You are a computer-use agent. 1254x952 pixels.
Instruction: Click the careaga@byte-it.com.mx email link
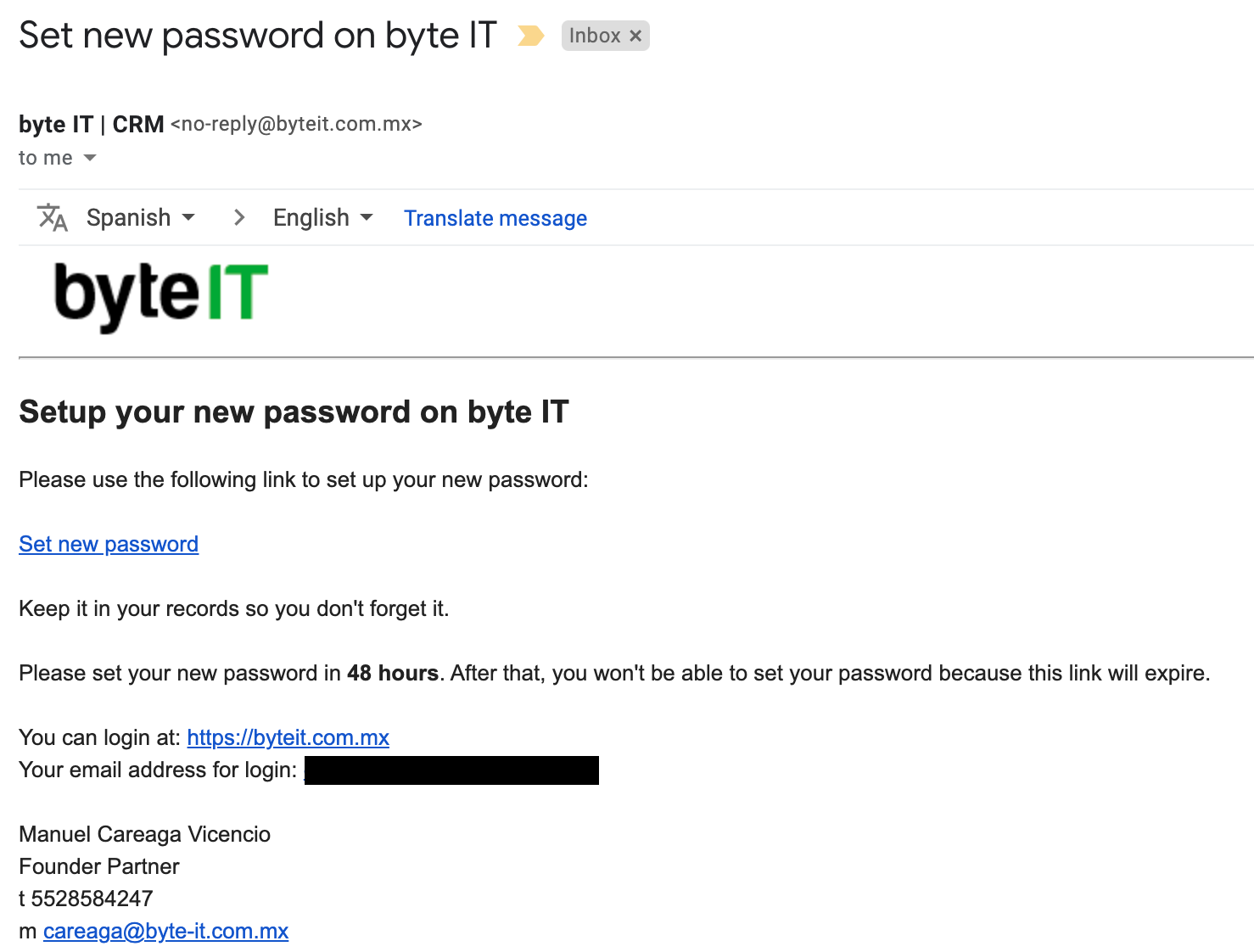[x=165, y=931]
